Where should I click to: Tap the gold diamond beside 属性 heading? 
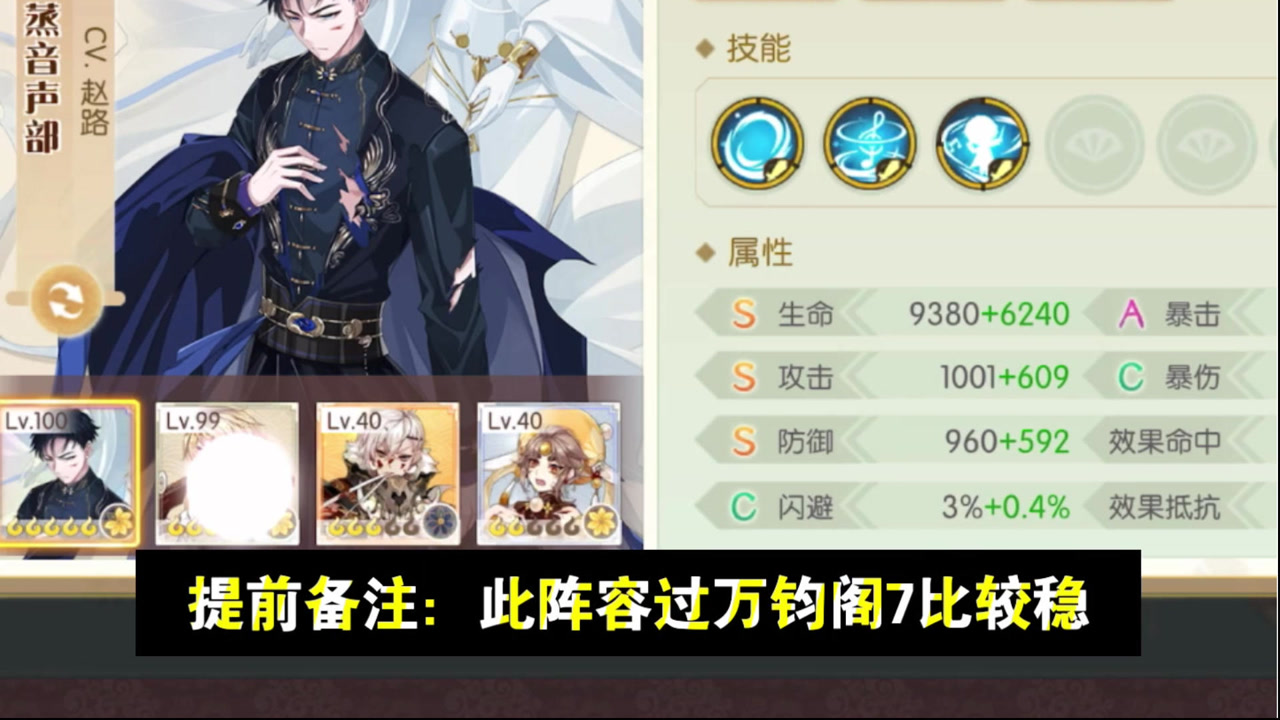click(705, 253)
